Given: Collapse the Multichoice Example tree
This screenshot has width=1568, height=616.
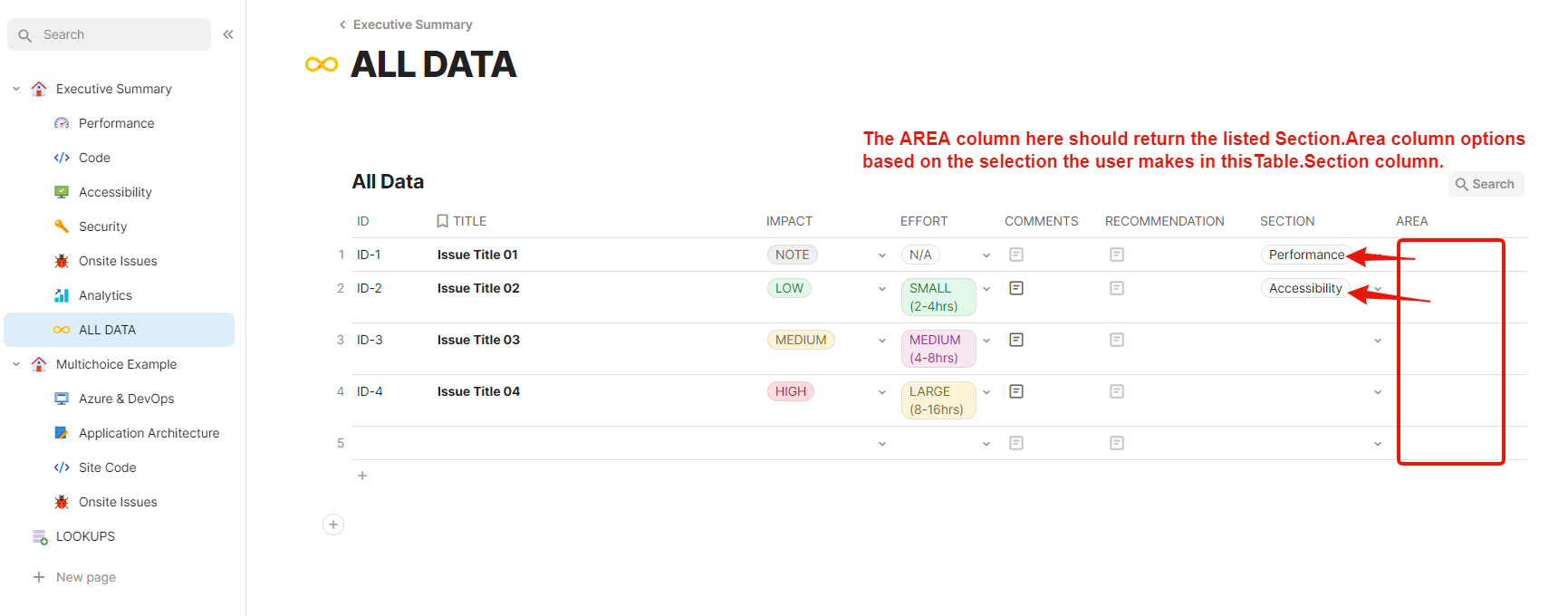Looking at the screenshot, I should click(x=16, y=364).
